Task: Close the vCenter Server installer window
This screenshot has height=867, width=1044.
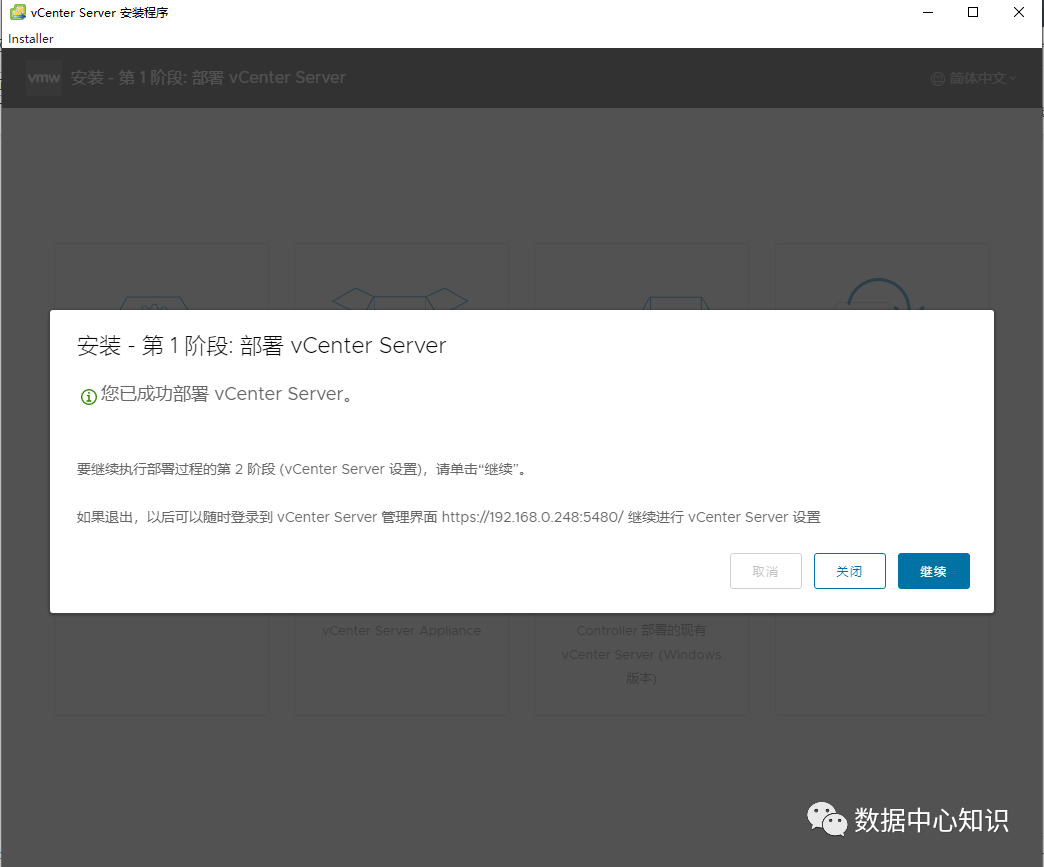Action: (x=1019, y=13)
